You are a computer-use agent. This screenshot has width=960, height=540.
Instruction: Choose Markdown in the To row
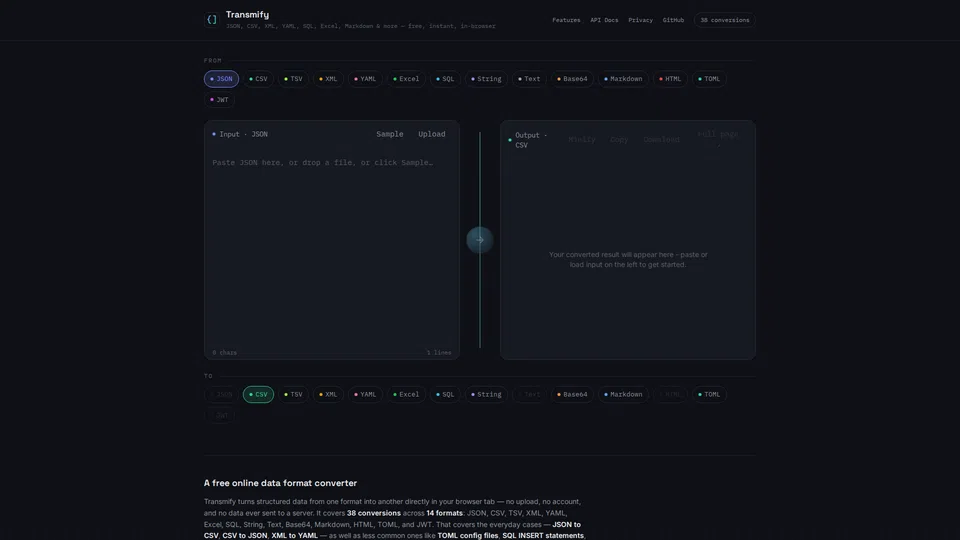[623, 394]
